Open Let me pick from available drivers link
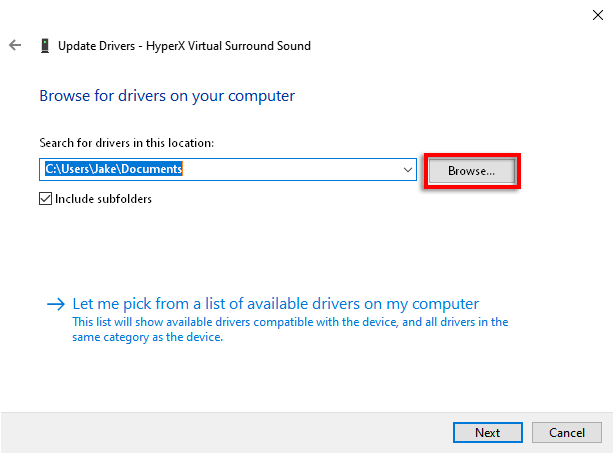This screenshot has height=454, width=614. [x=276, y=304]
